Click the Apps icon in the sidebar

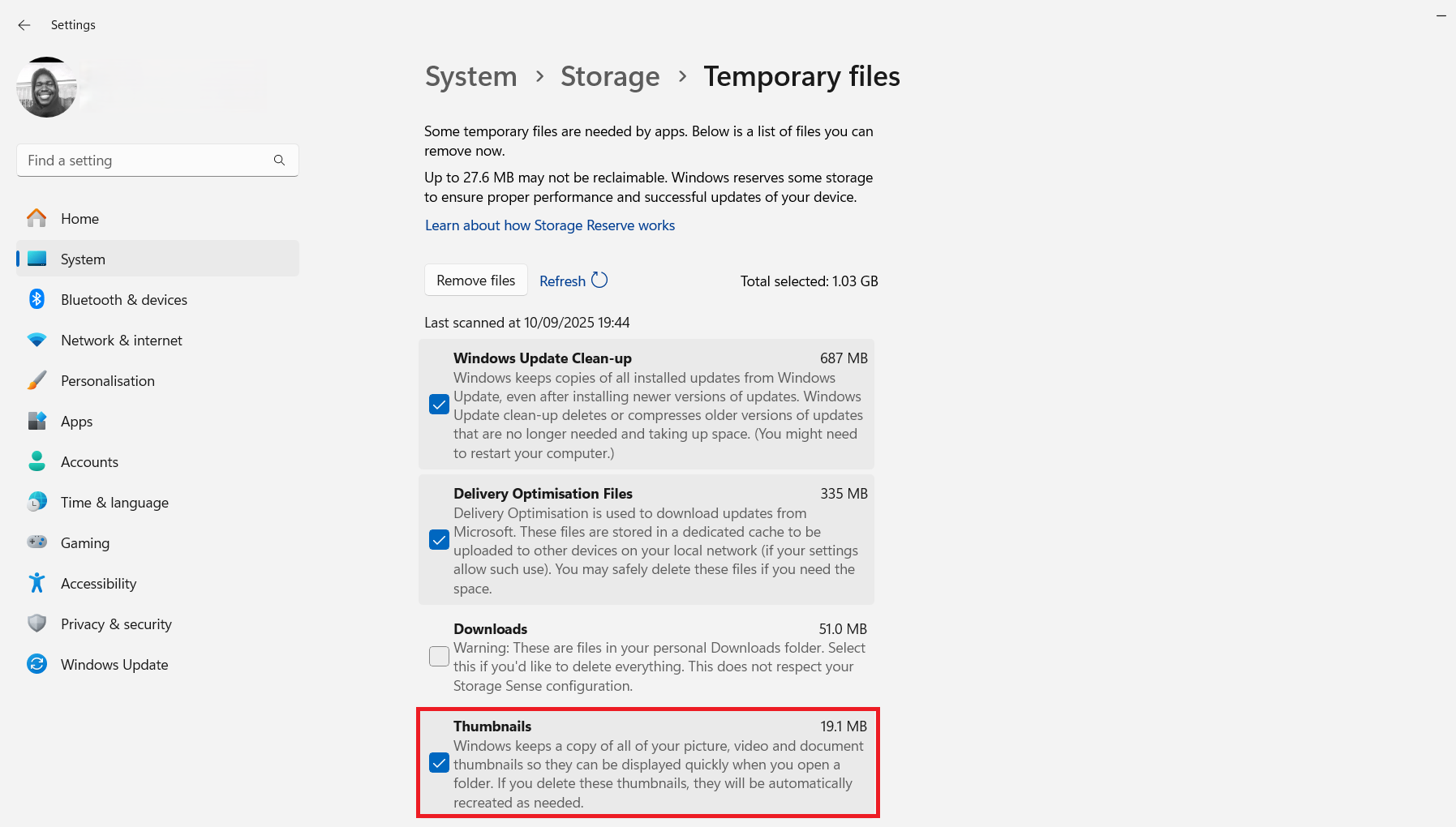point(37,421)
